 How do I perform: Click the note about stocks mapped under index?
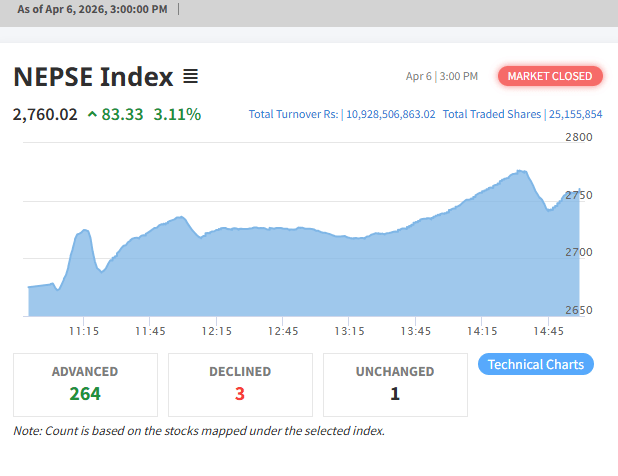[x=199, y=431]
